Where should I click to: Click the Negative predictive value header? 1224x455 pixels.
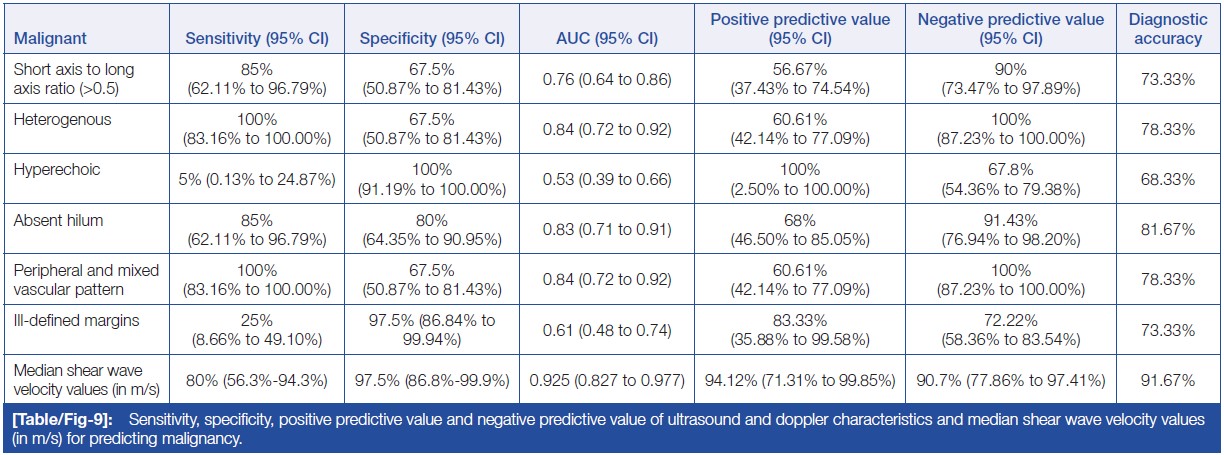click(x=1003, y=30)
